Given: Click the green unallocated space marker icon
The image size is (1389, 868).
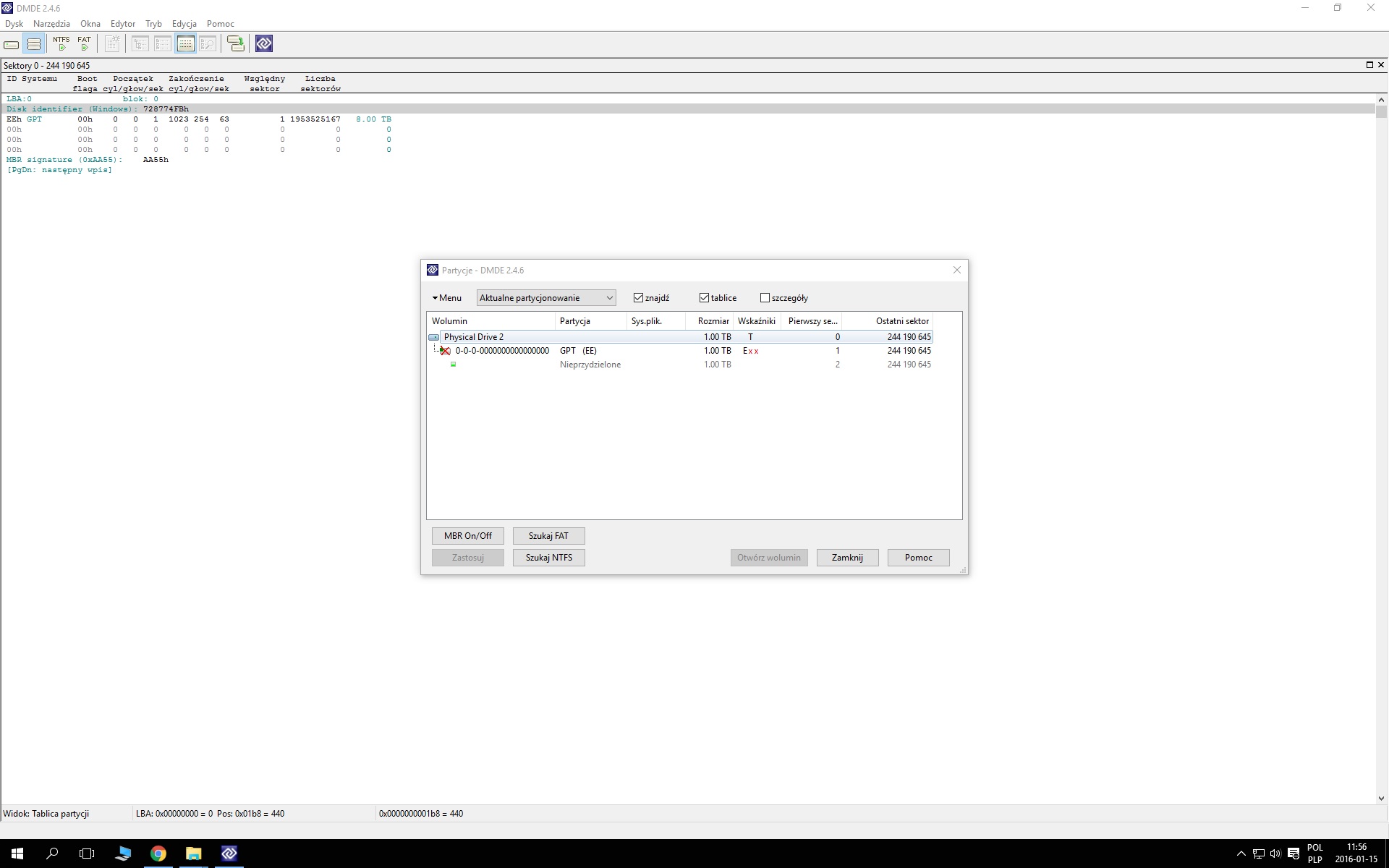Looking at the screenshot, I should point(454,365).
